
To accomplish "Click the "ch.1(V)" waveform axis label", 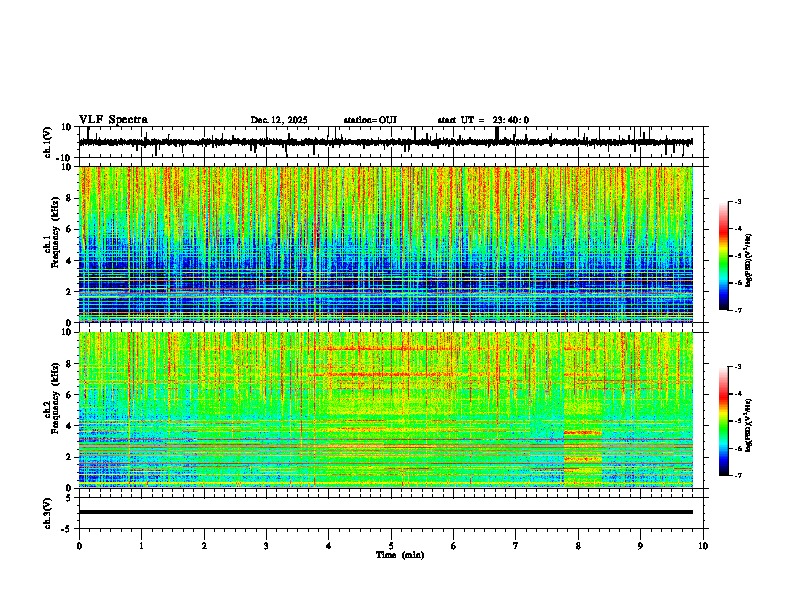I will coord(48,142).
